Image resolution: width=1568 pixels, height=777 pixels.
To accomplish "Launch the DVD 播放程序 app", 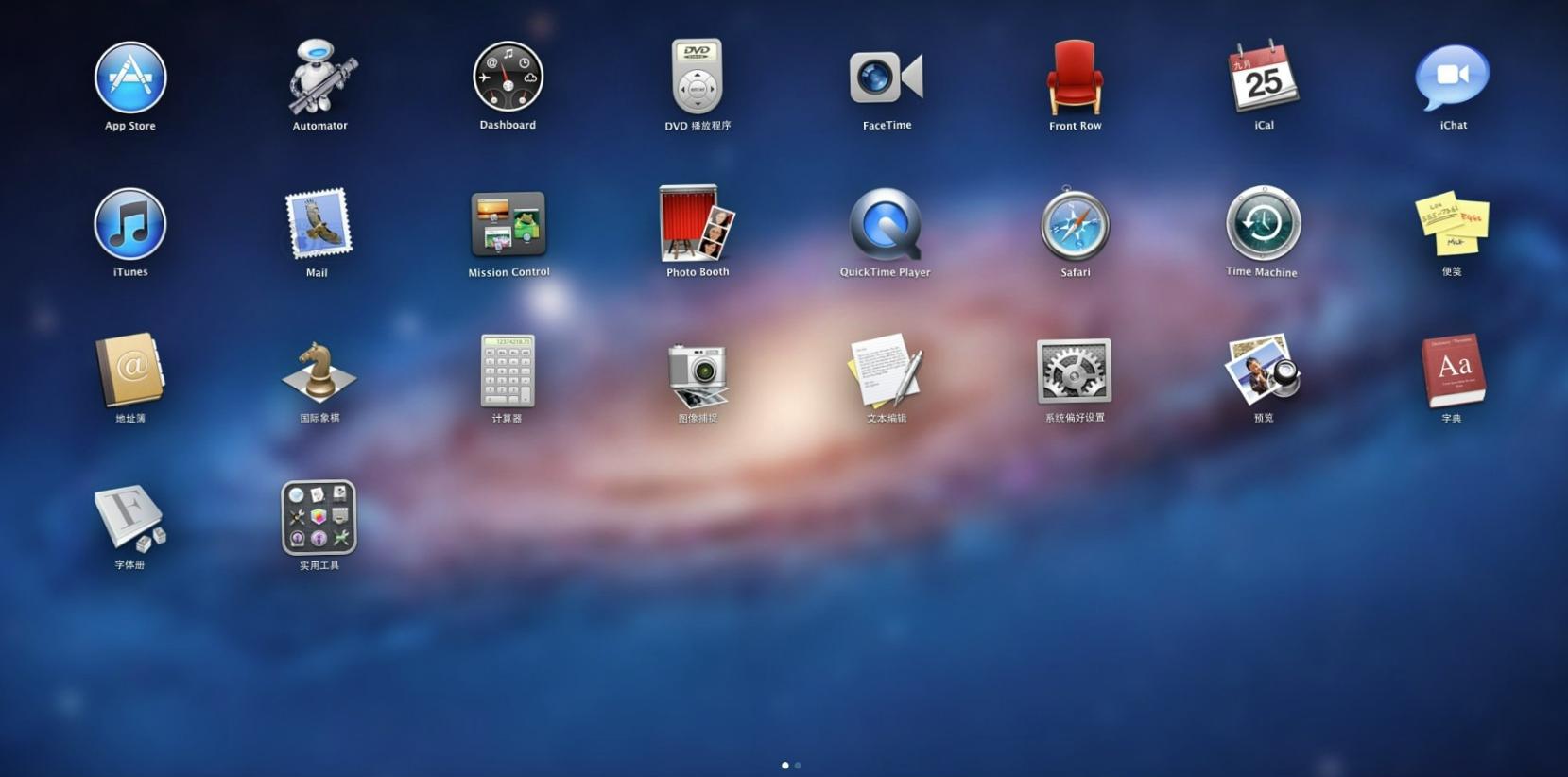I will point(698,76).
